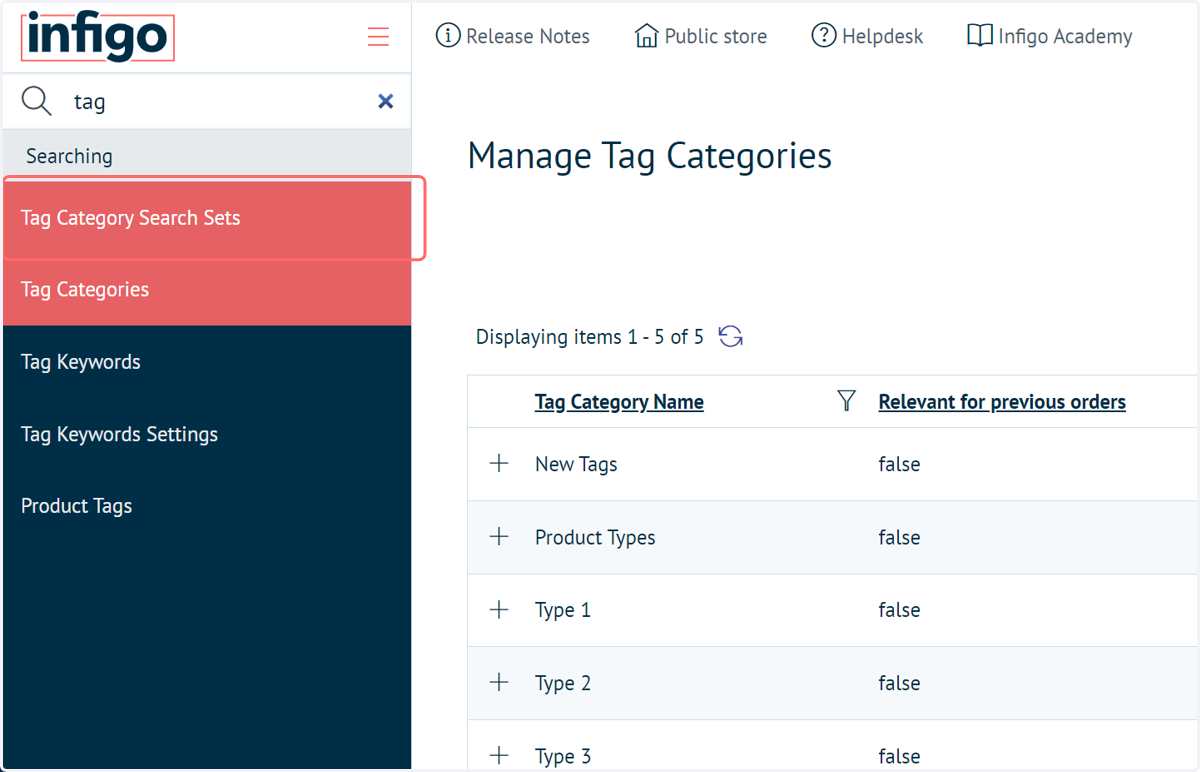Click the Public store house icon
This screenshot has width=1200, height=772.
tap(647, 36)
